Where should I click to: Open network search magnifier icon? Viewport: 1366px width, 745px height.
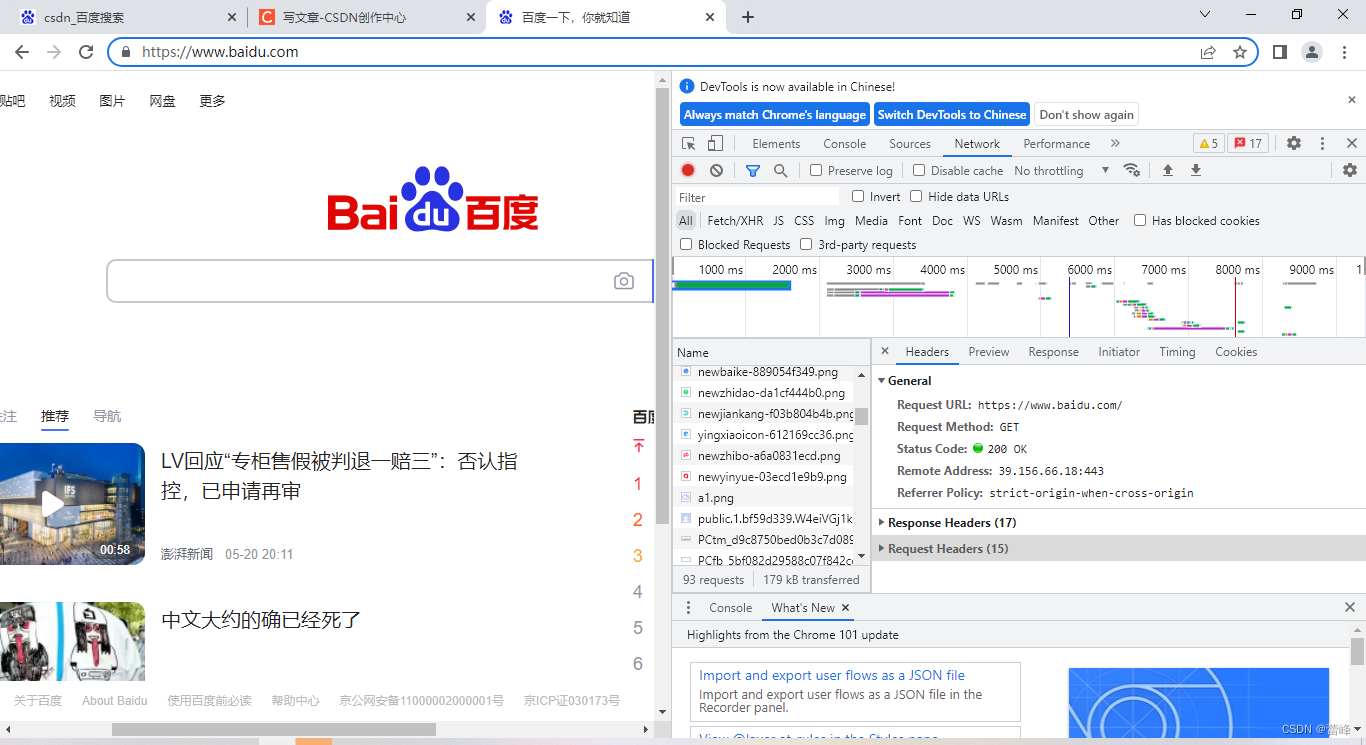tap(781, 170)
